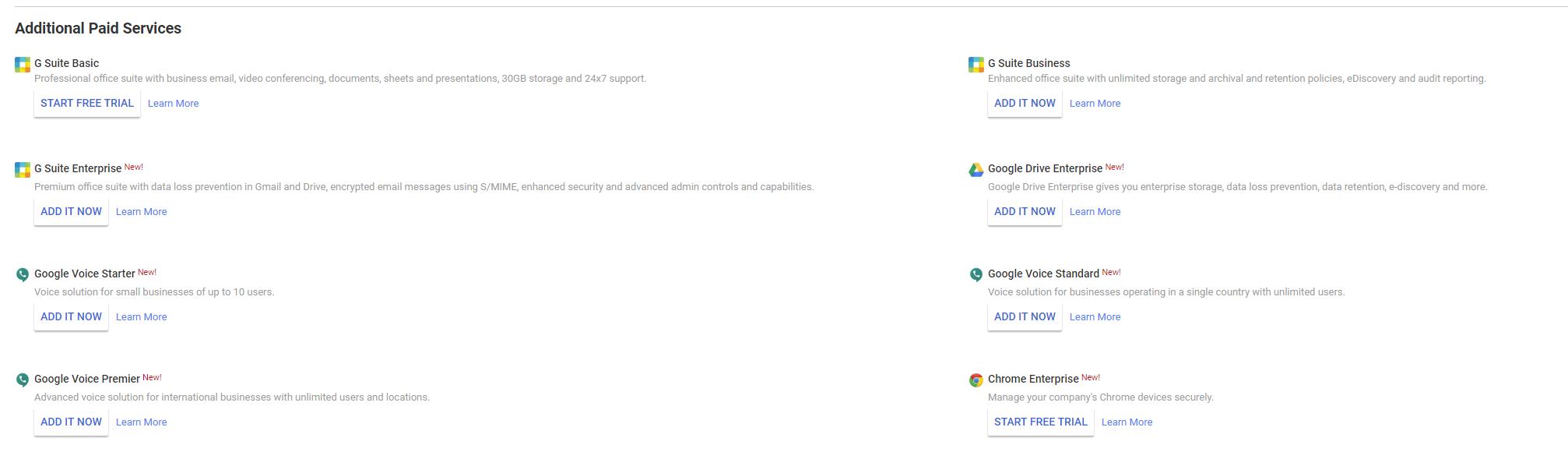Open Learn More for G Suite Enterprise
Viewport: 1568px width, 452px height.
(x=142, y=212)
